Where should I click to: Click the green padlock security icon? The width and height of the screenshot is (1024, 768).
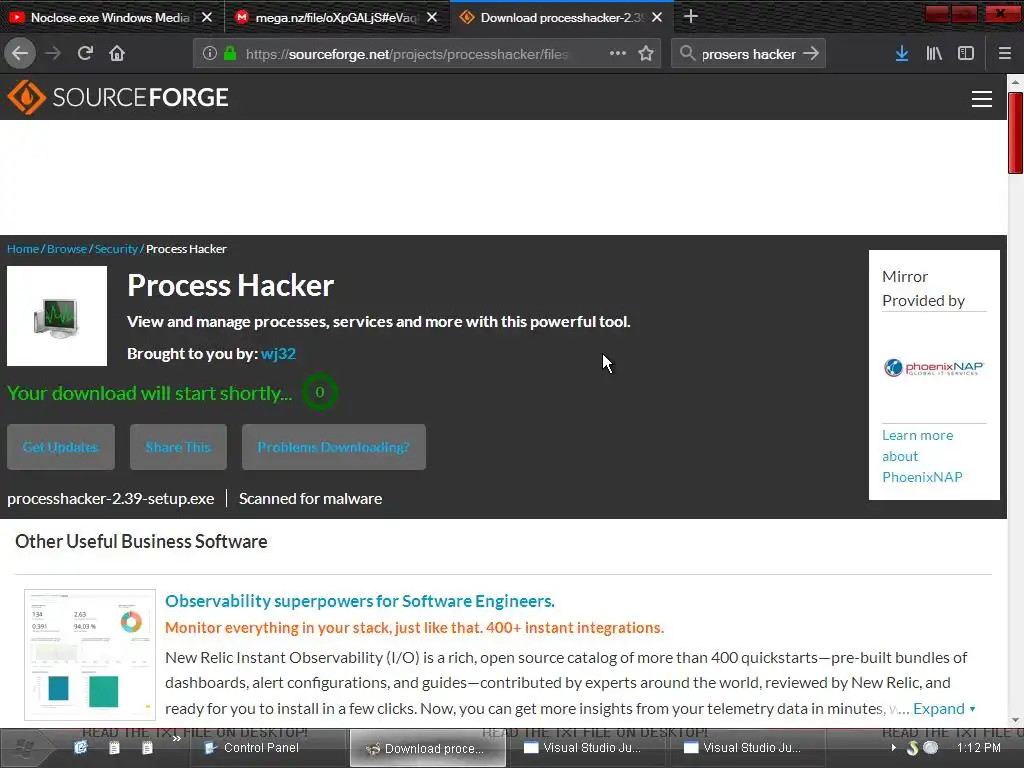click(230, 53)
